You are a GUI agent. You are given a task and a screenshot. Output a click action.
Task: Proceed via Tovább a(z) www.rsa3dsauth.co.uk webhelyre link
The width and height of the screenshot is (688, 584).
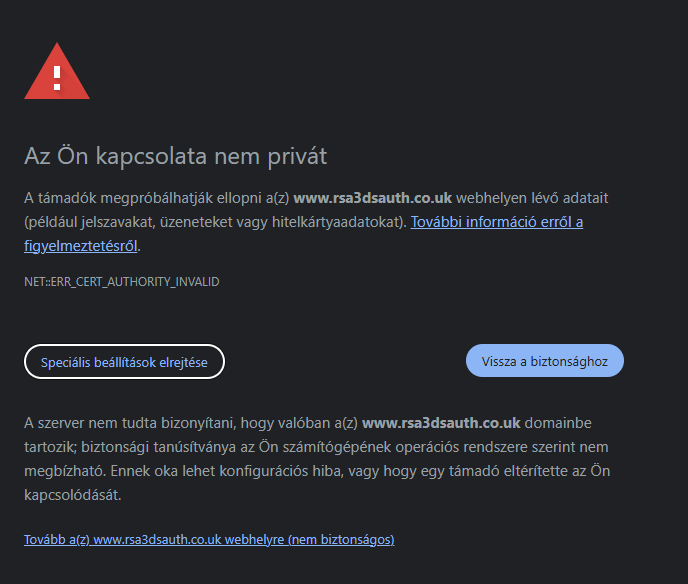pyautogui.click(x=209, y=539)
